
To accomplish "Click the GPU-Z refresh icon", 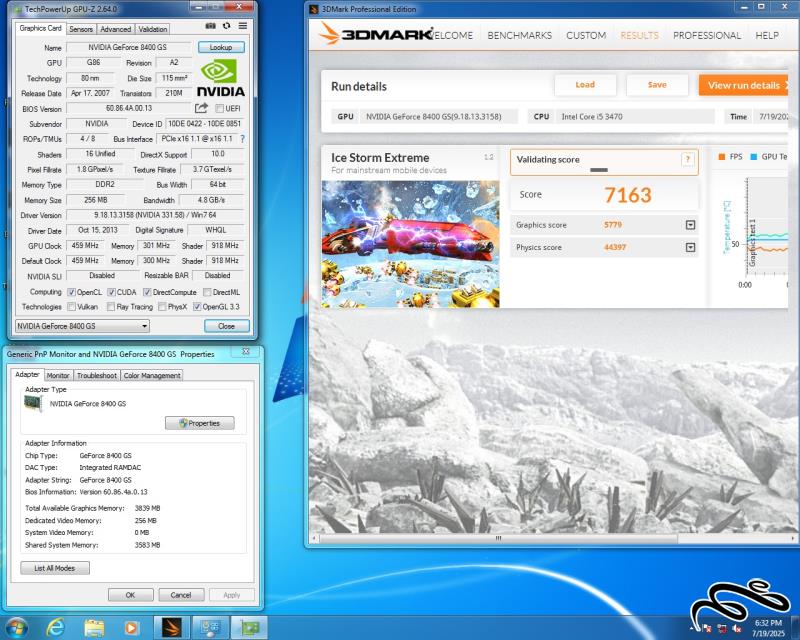I will coord(227,26).
